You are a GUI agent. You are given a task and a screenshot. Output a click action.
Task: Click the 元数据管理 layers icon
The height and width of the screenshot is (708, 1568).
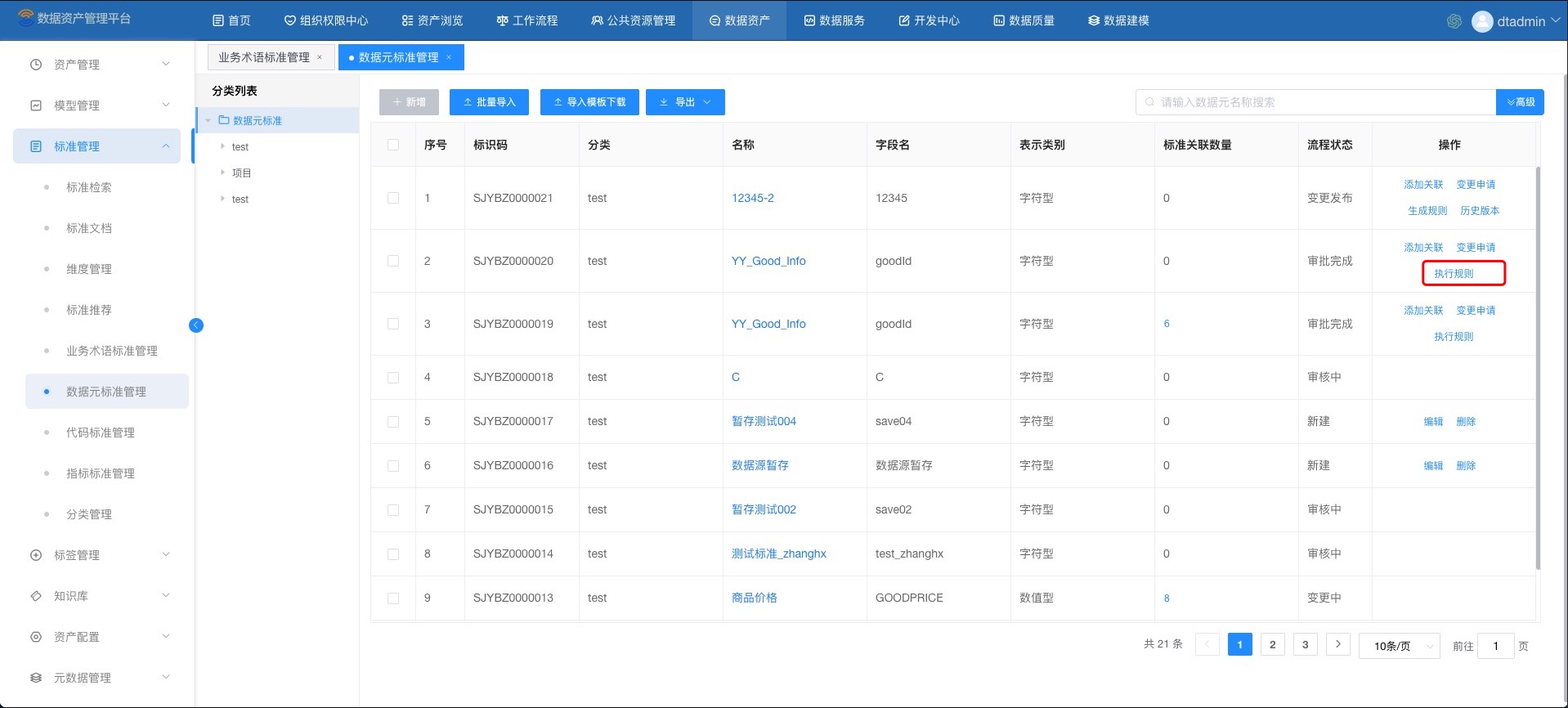(x=36, y=678)
